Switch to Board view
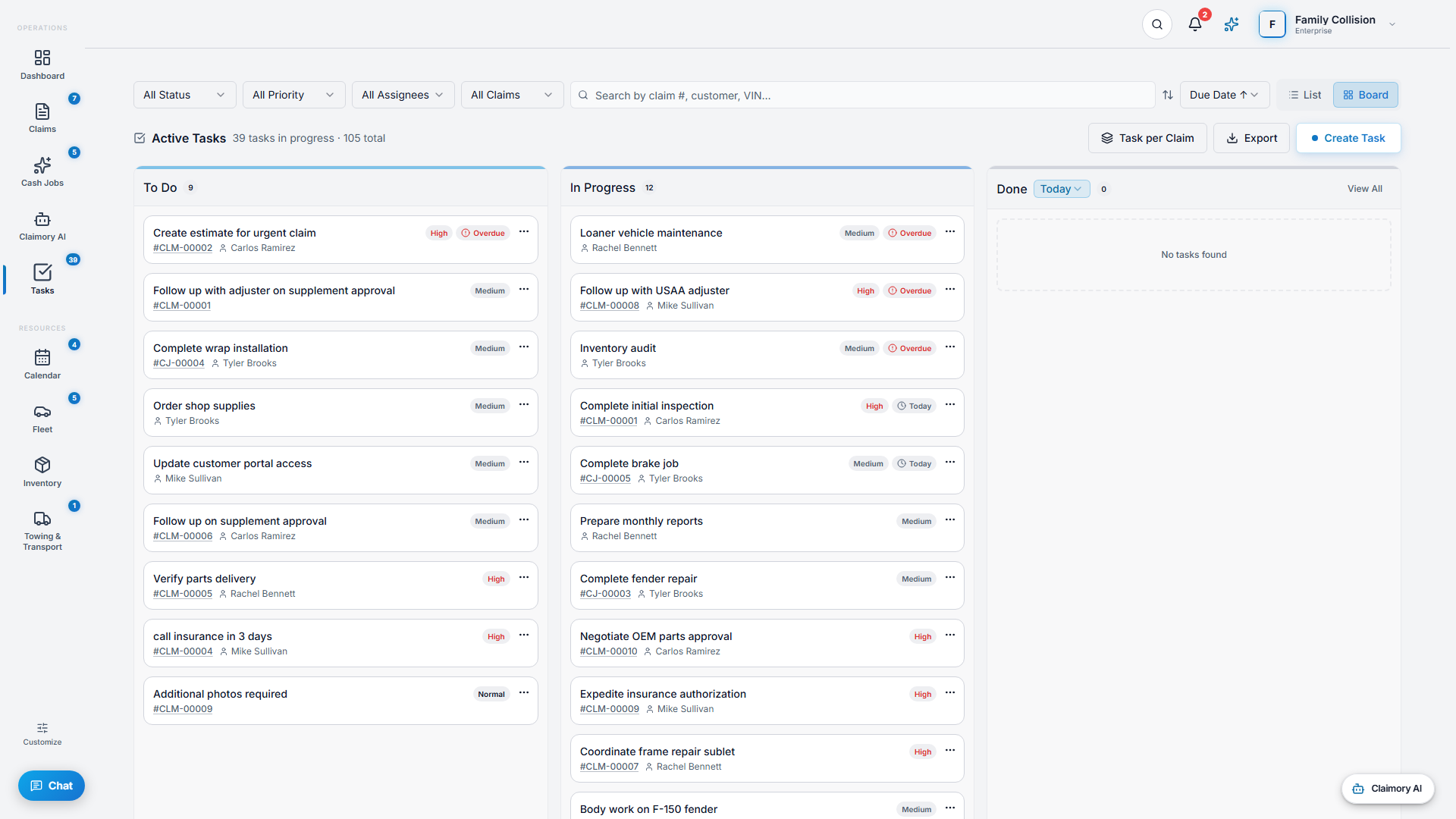 (1366, 95)
